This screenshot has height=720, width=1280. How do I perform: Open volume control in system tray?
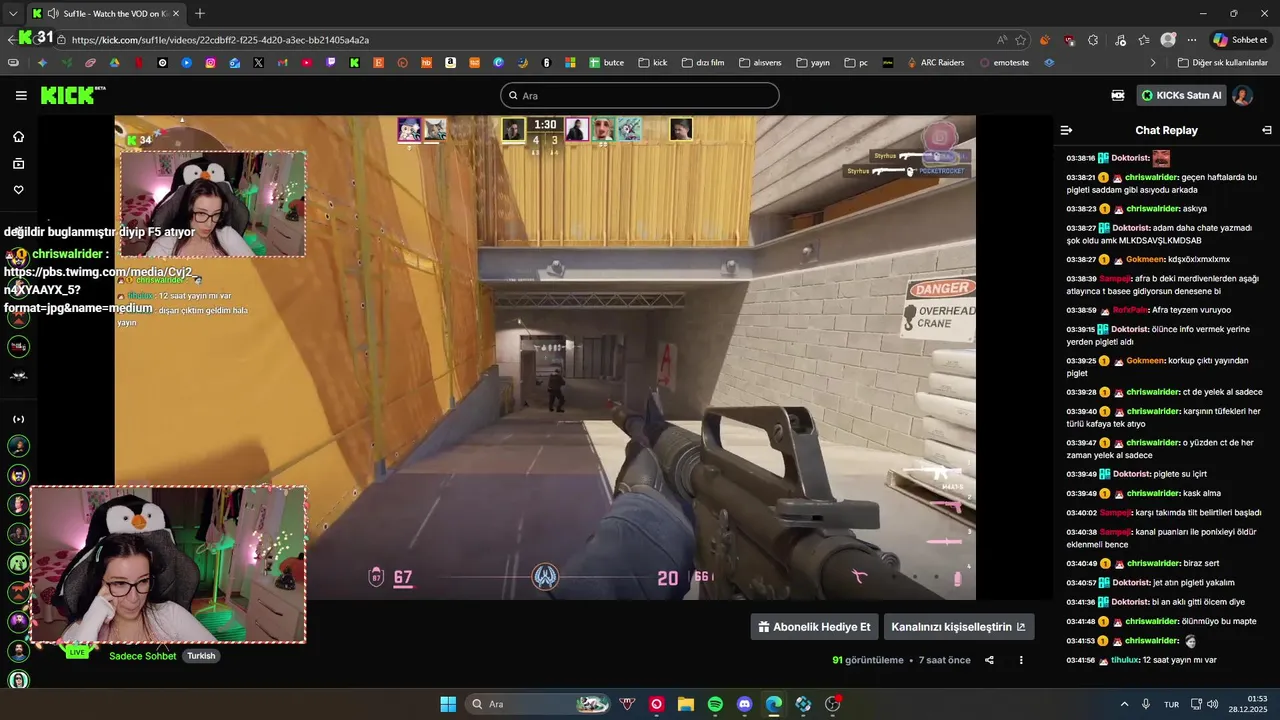(x=1212, y=704)
